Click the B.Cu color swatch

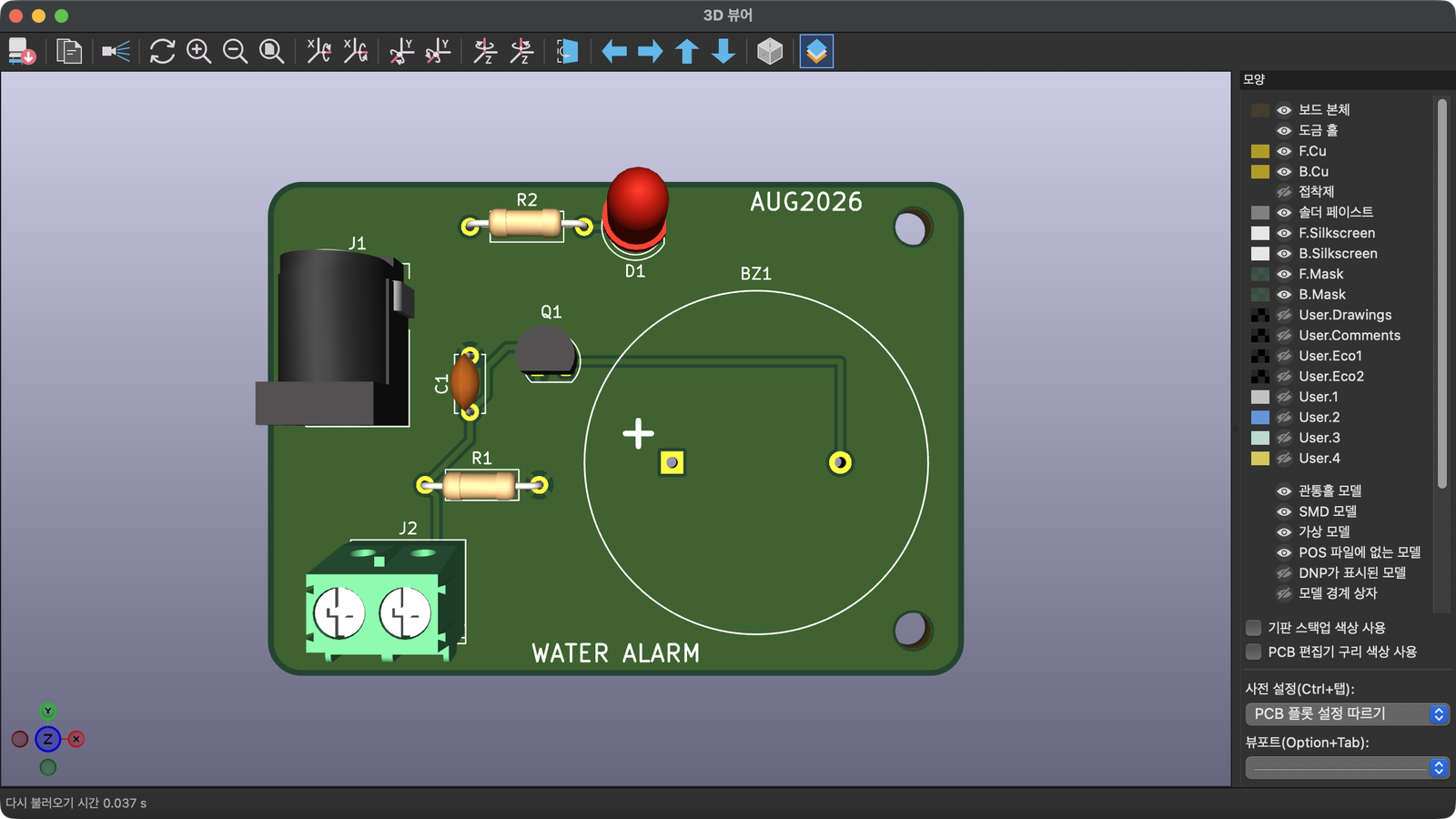coord(1260,171)
